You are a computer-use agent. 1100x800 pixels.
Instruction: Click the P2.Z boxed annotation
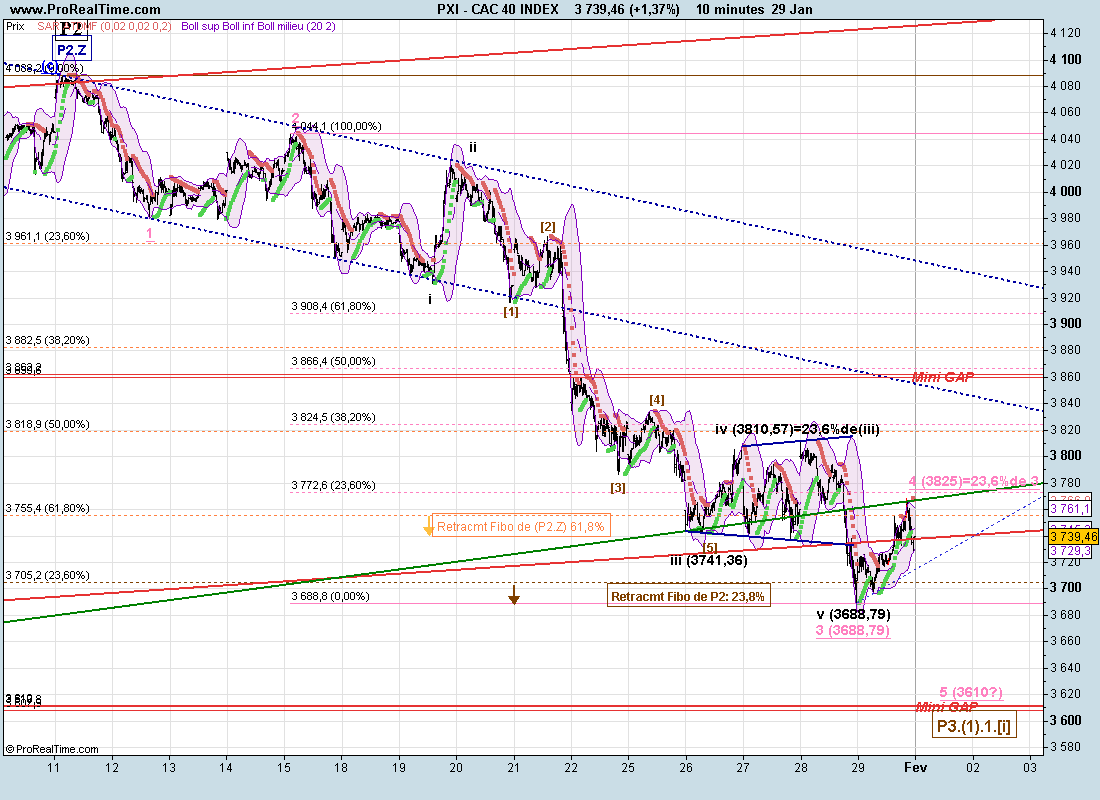(72, 50)
